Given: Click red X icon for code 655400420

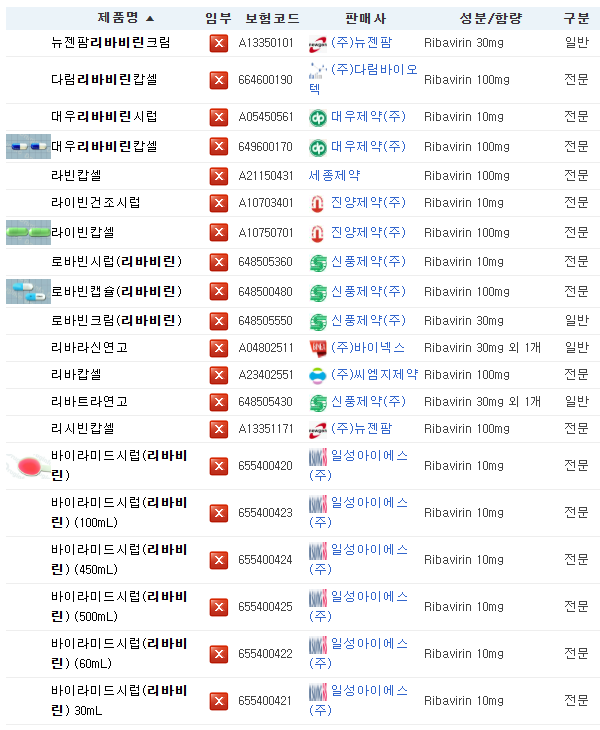Looking at the screenshot, I should (218, 466).
